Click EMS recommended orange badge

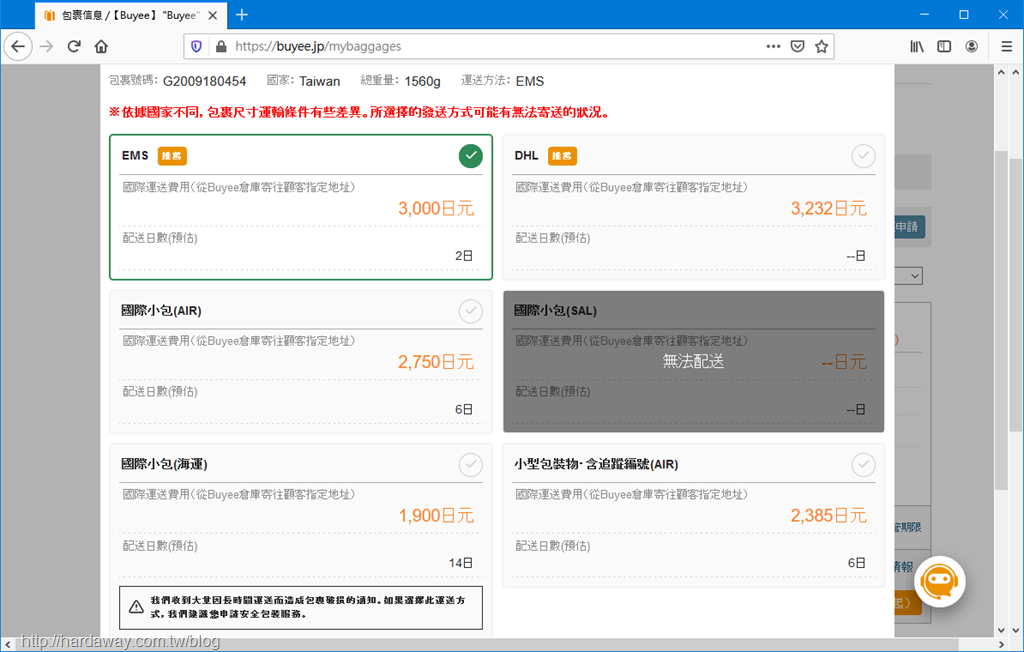172,156
